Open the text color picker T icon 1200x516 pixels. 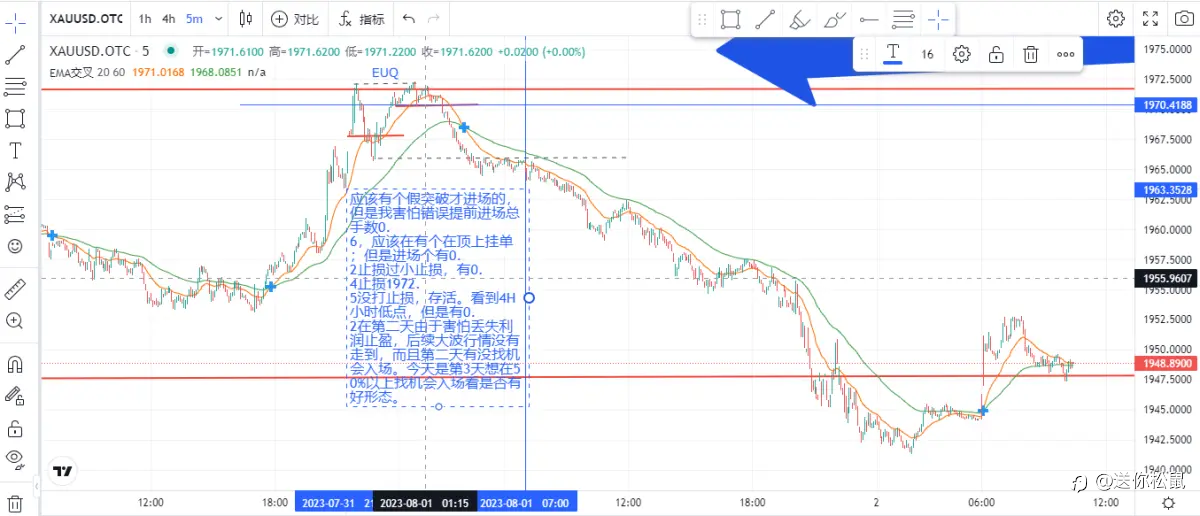893,54
